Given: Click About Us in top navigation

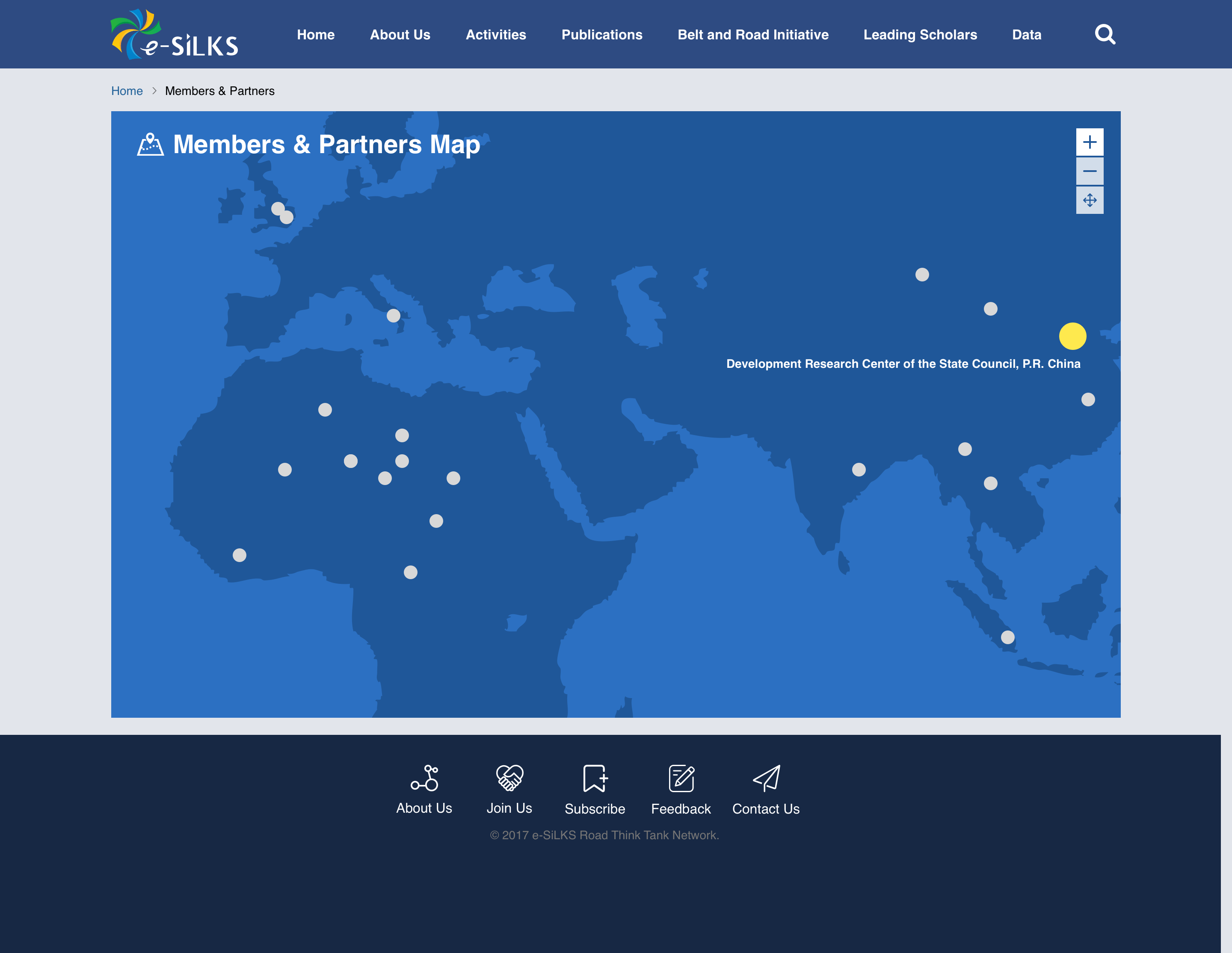Looking at the screenshot, I should 400,35.
